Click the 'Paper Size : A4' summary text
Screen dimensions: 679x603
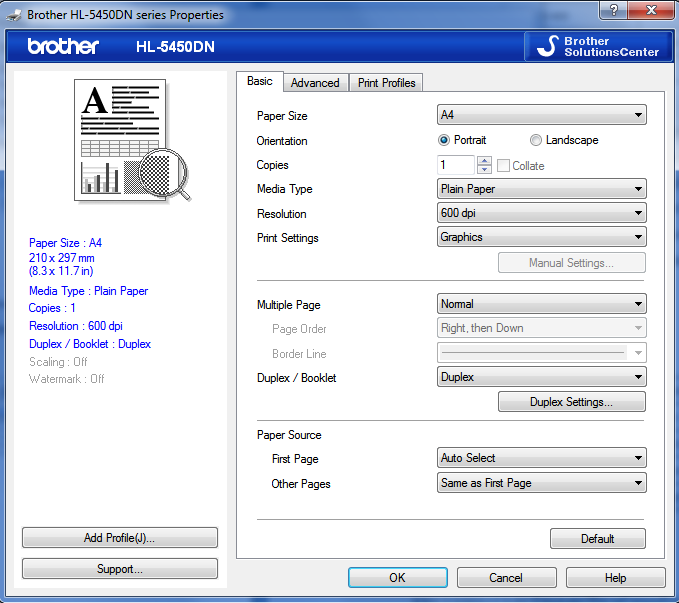[65, 243]
